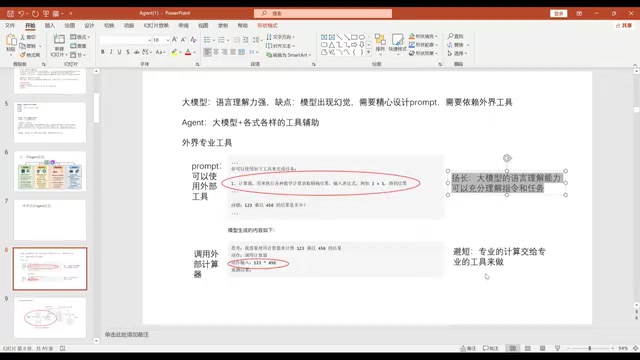
Task: Switch to the Shape Format (形状格式) tab
Action: click(x=267, y=25)
